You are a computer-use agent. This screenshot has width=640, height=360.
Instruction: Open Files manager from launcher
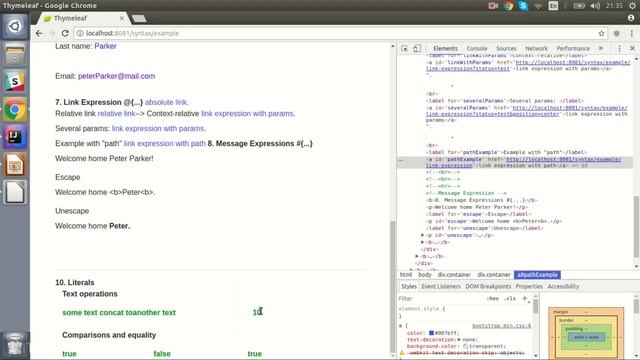(15, 54)
